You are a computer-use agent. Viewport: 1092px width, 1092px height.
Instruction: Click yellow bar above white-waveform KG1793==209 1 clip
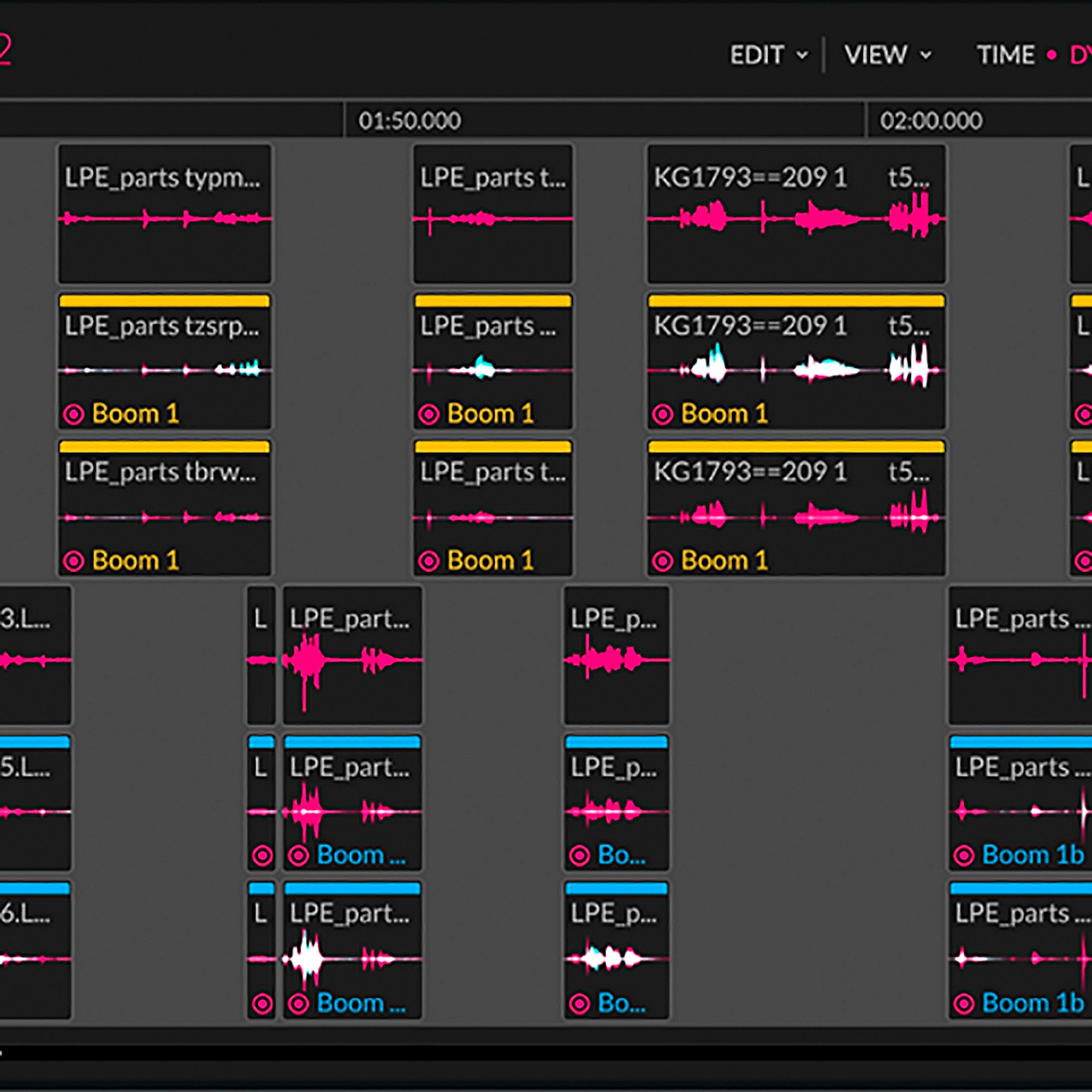pyautogui.click(x=797, y=301)
